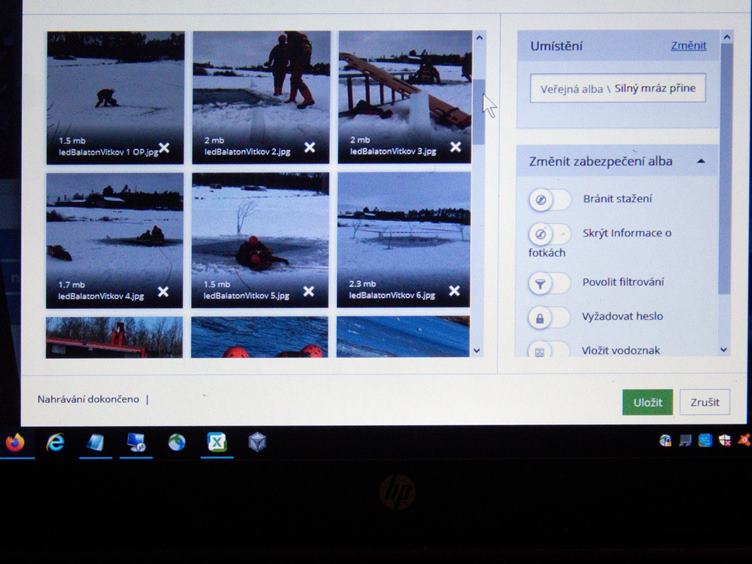Viewport: 752px width, 564px height.
Task: Open the blue notebook taskbar app
Action: pyautogui.click(x=95, y=442)
